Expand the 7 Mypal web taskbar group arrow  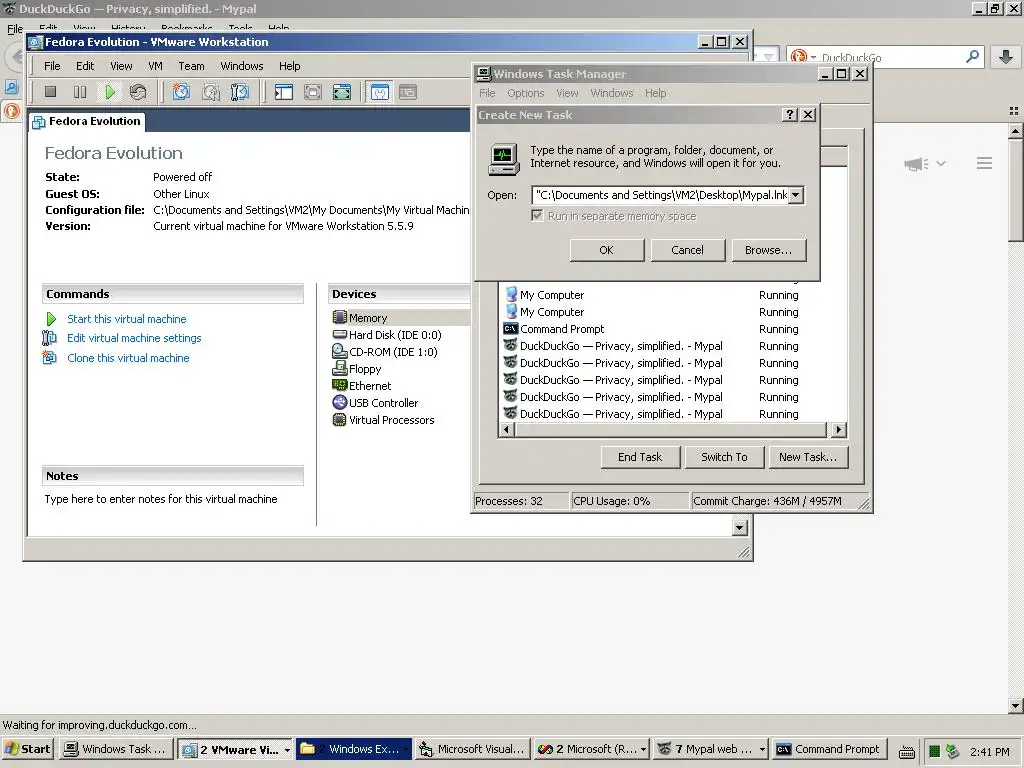761,750
